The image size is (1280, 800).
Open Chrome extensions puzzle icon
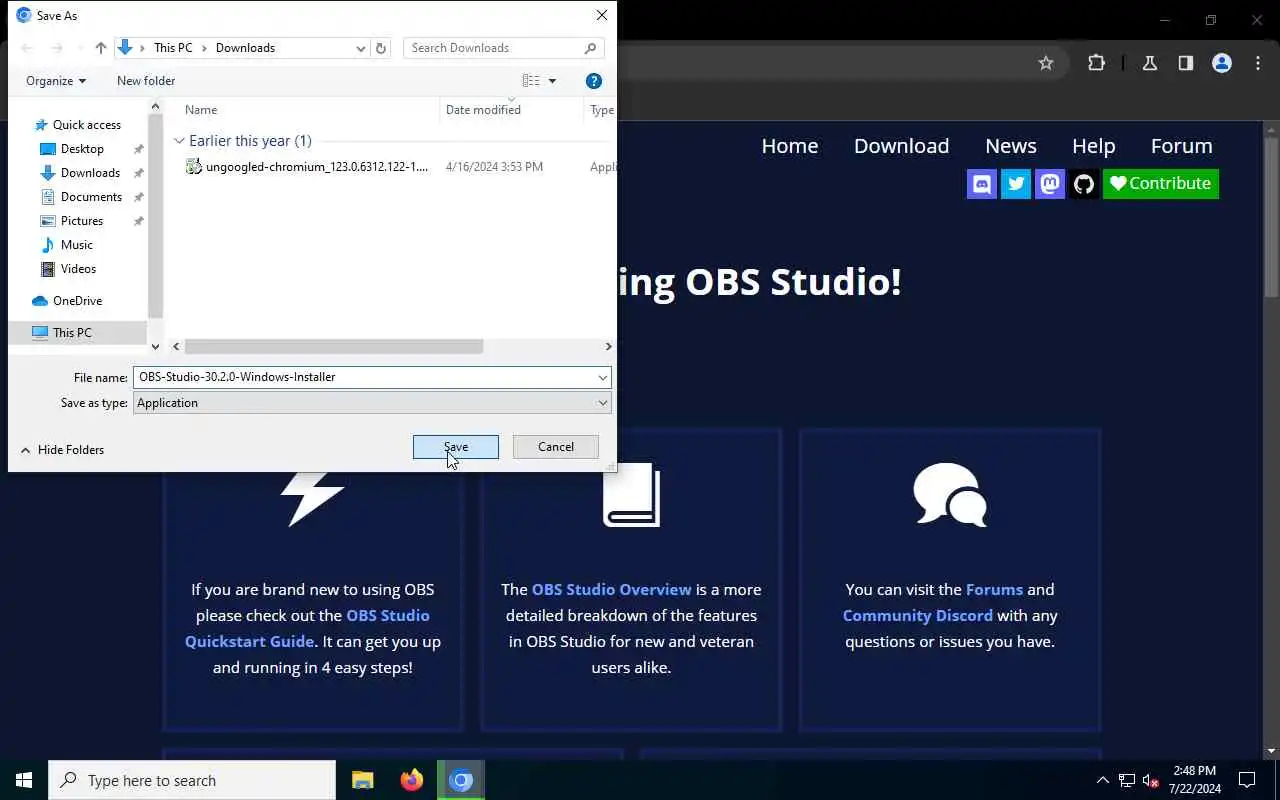coord(1097,63)
